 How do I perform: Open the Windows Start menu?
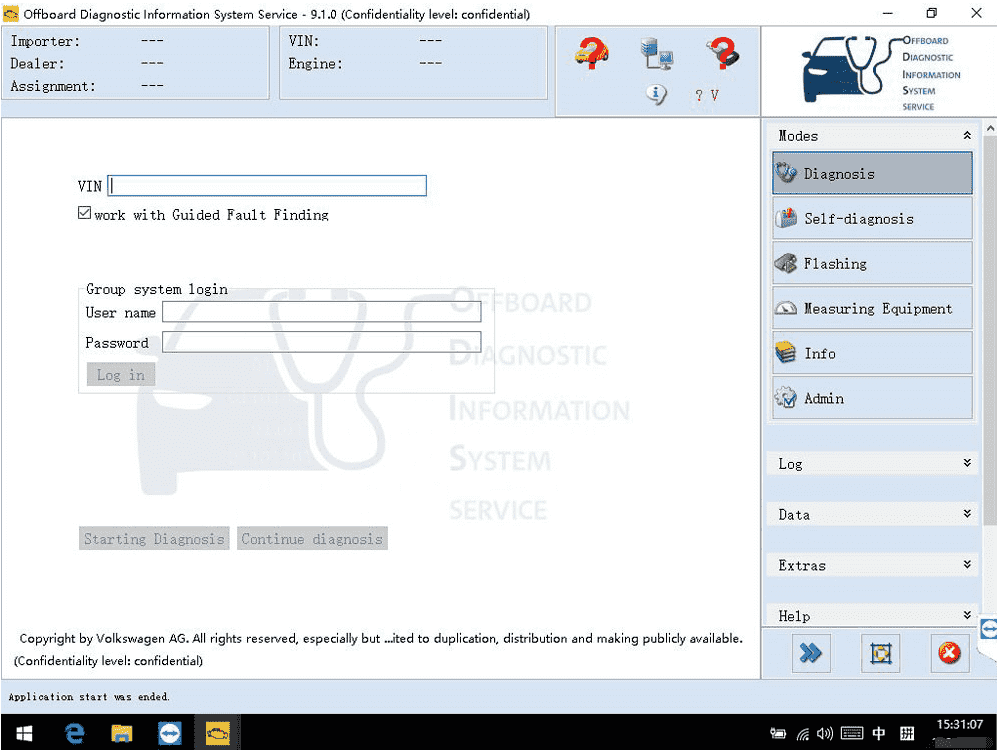tap(24, 733)
